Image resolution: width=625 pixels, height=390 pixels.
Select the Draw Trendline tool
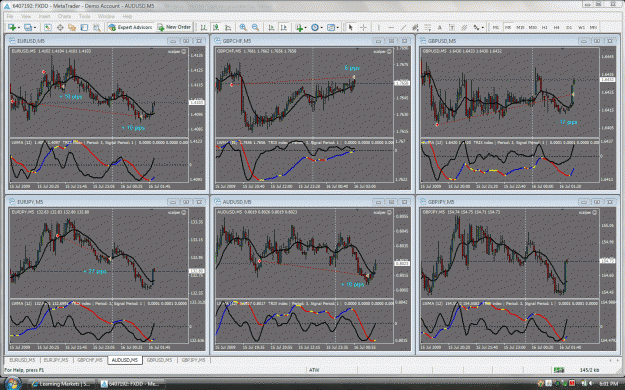[403, 27]
